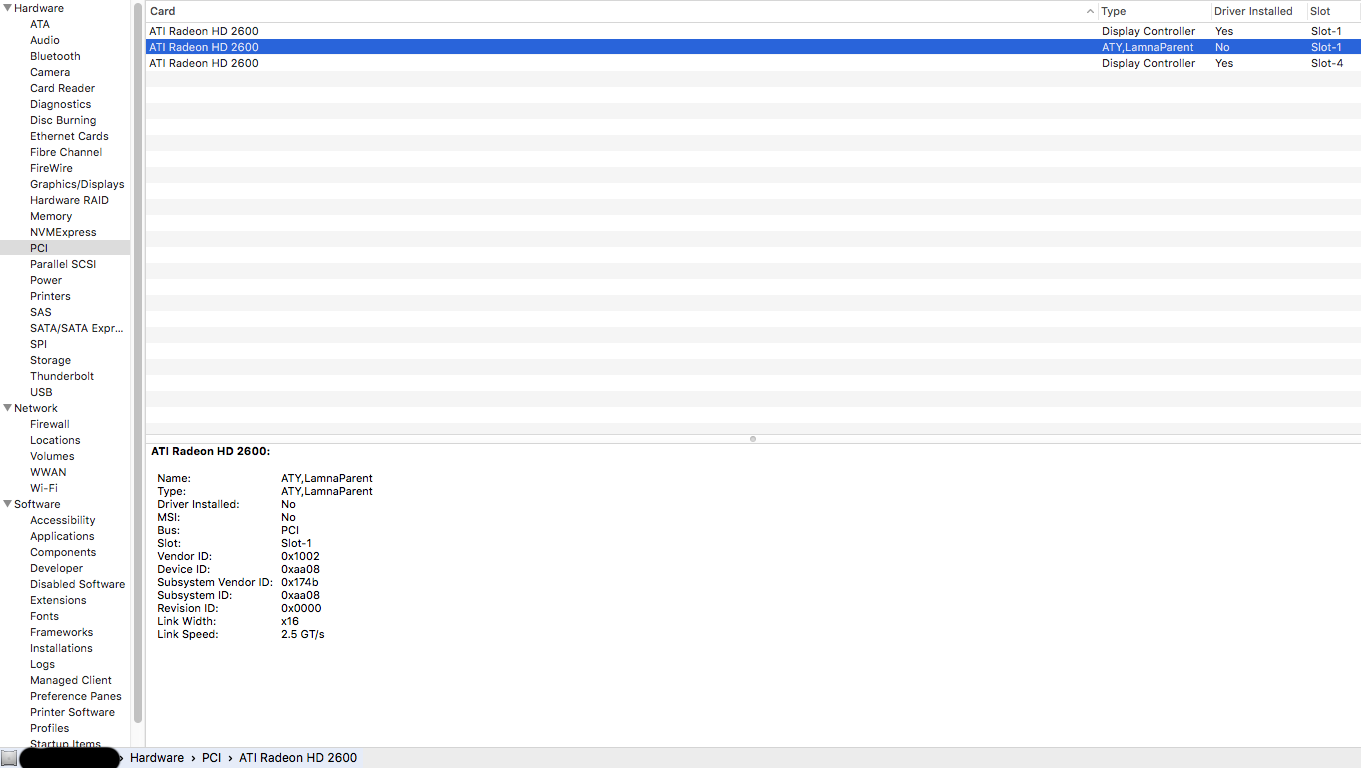Select Audio in the sidebar
1366x768 pixels.
tap(45, 40)
